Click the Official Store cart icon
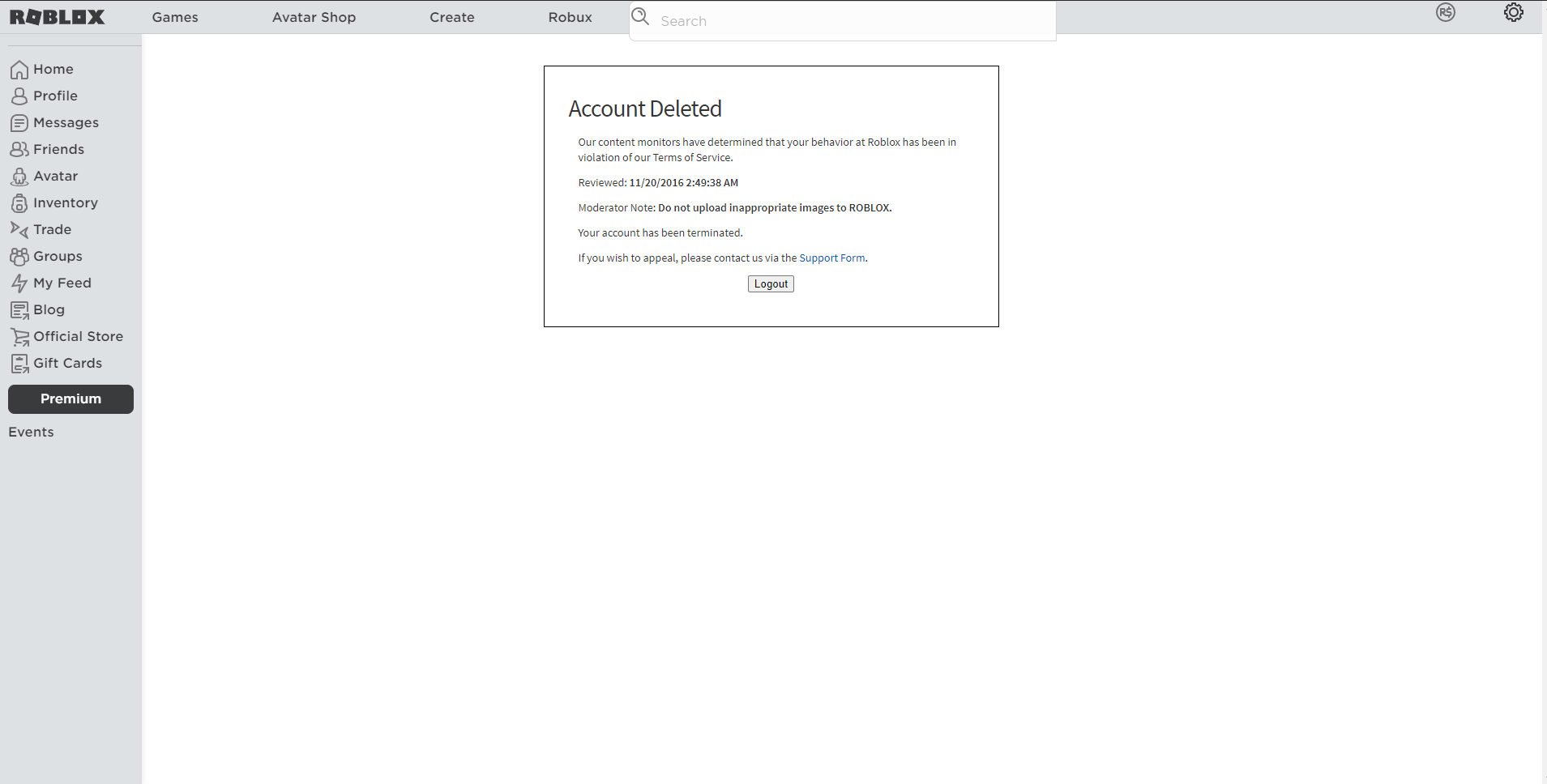The image size is (1547, 784). click(x=19, y=337)
